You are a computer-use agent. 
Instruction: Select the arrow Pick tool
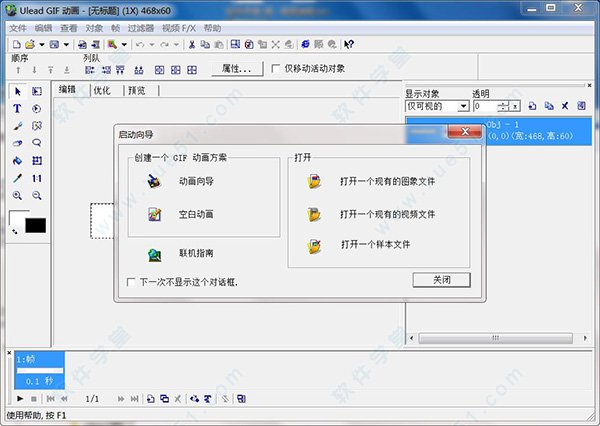tap(18, 91)
